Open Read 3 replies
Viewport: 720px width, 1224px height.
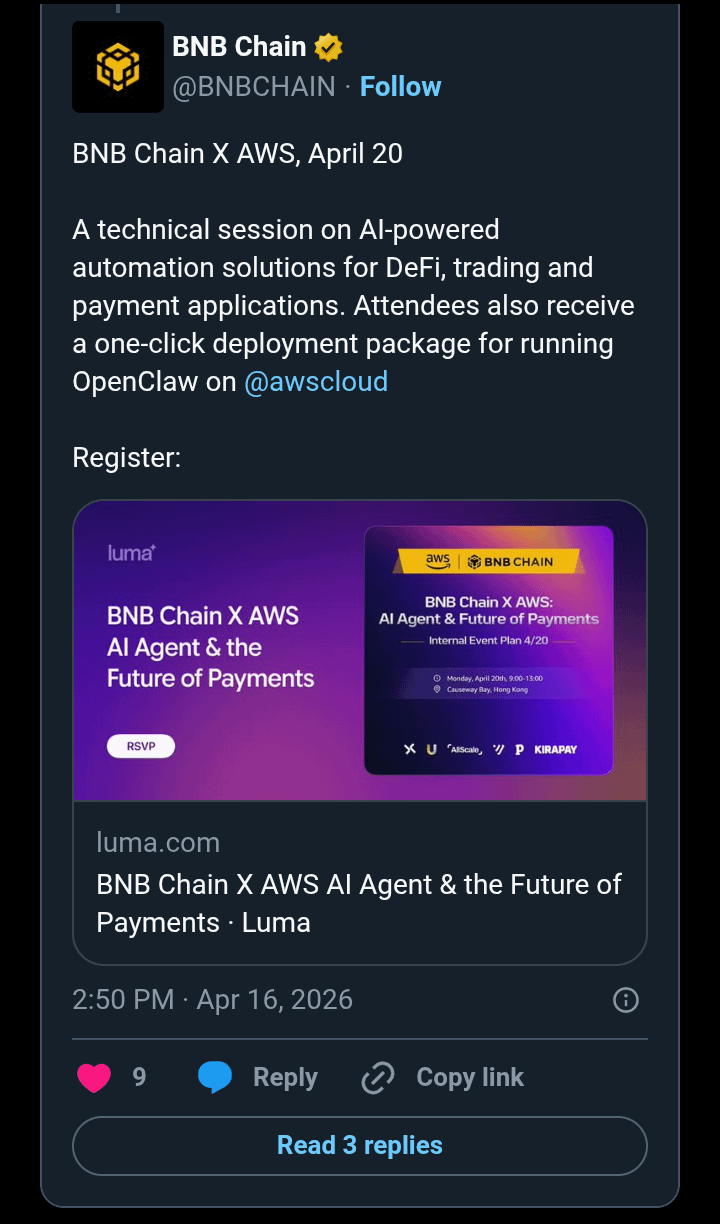[x=360, y=1146]
